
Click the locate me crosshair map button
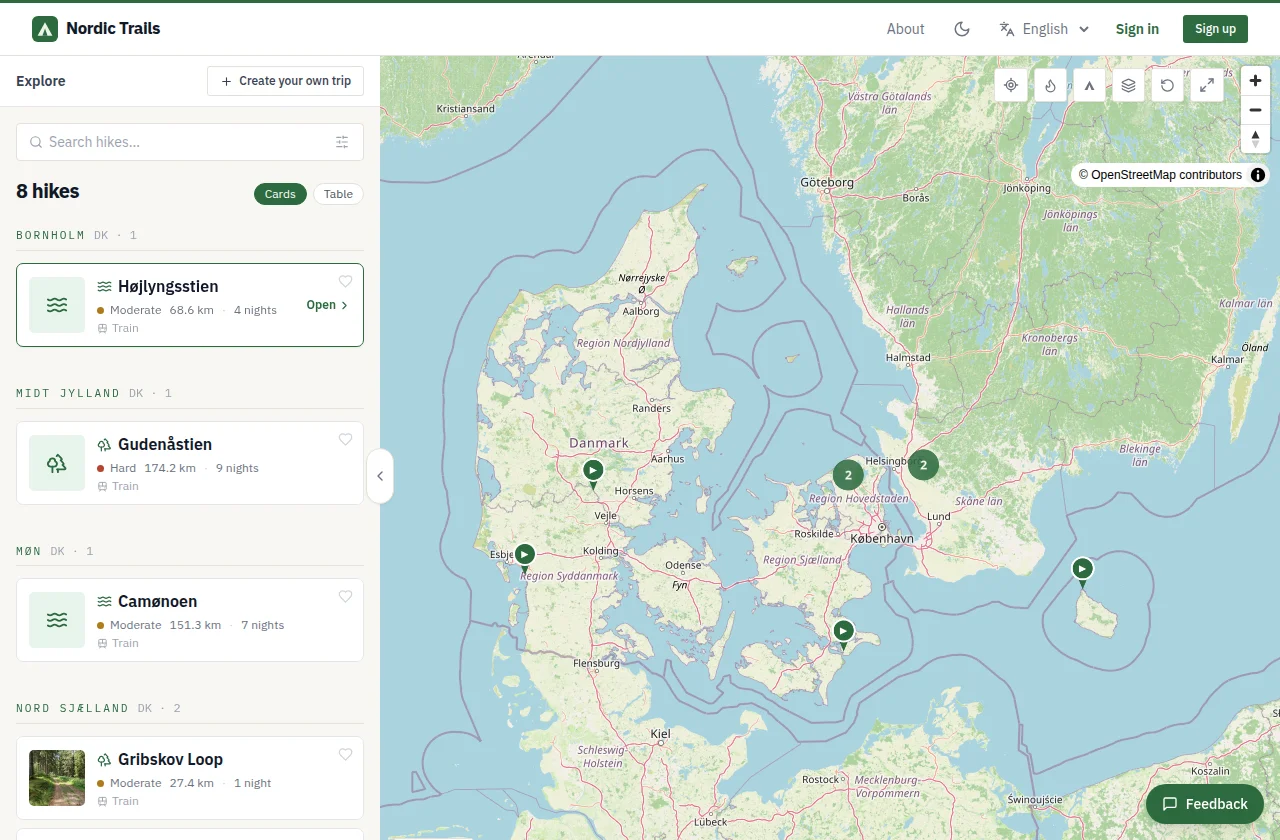click(x=1011, y=85)
